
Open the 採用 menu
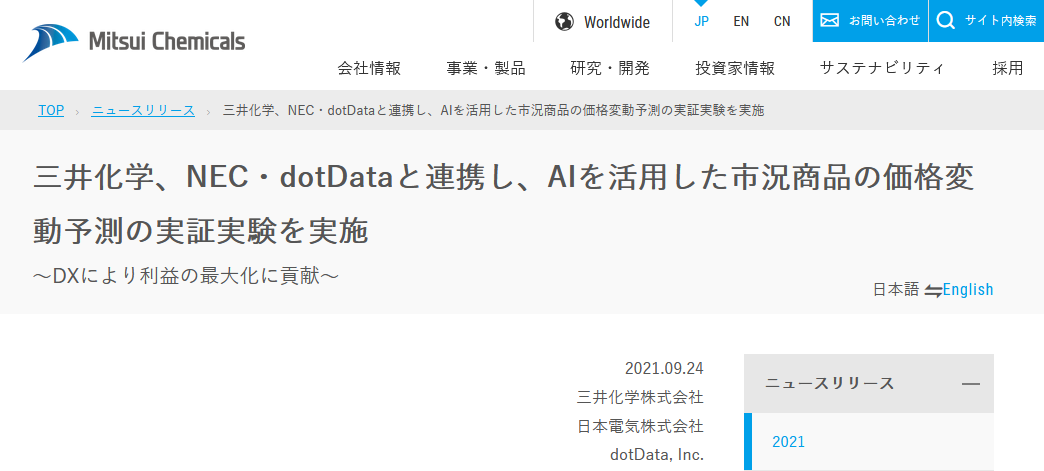click(1008, 68)
